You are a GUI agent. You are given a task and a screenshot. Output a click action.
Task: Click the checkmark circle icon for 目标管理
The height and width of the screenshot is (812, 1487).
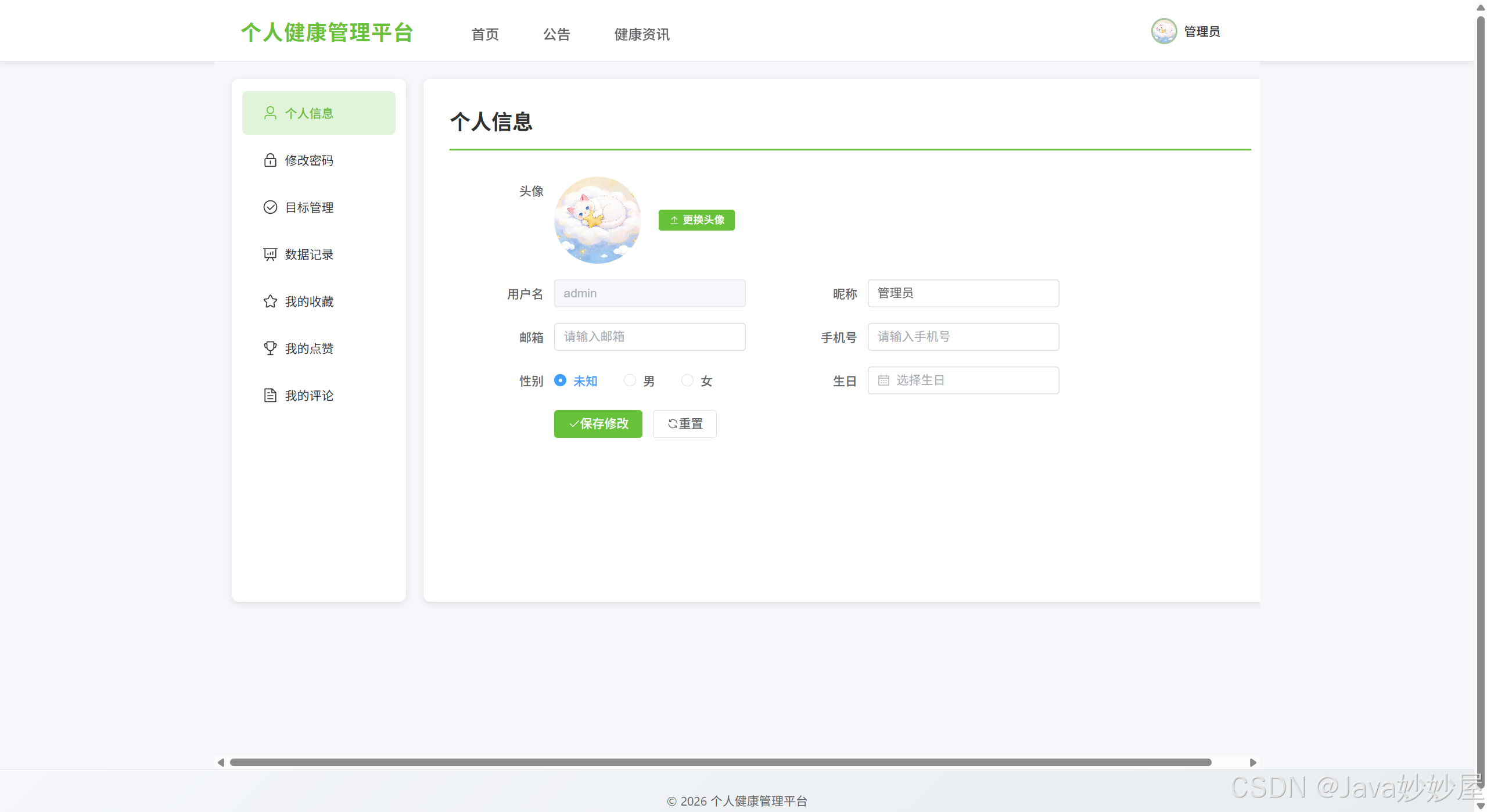click(270, 207)
